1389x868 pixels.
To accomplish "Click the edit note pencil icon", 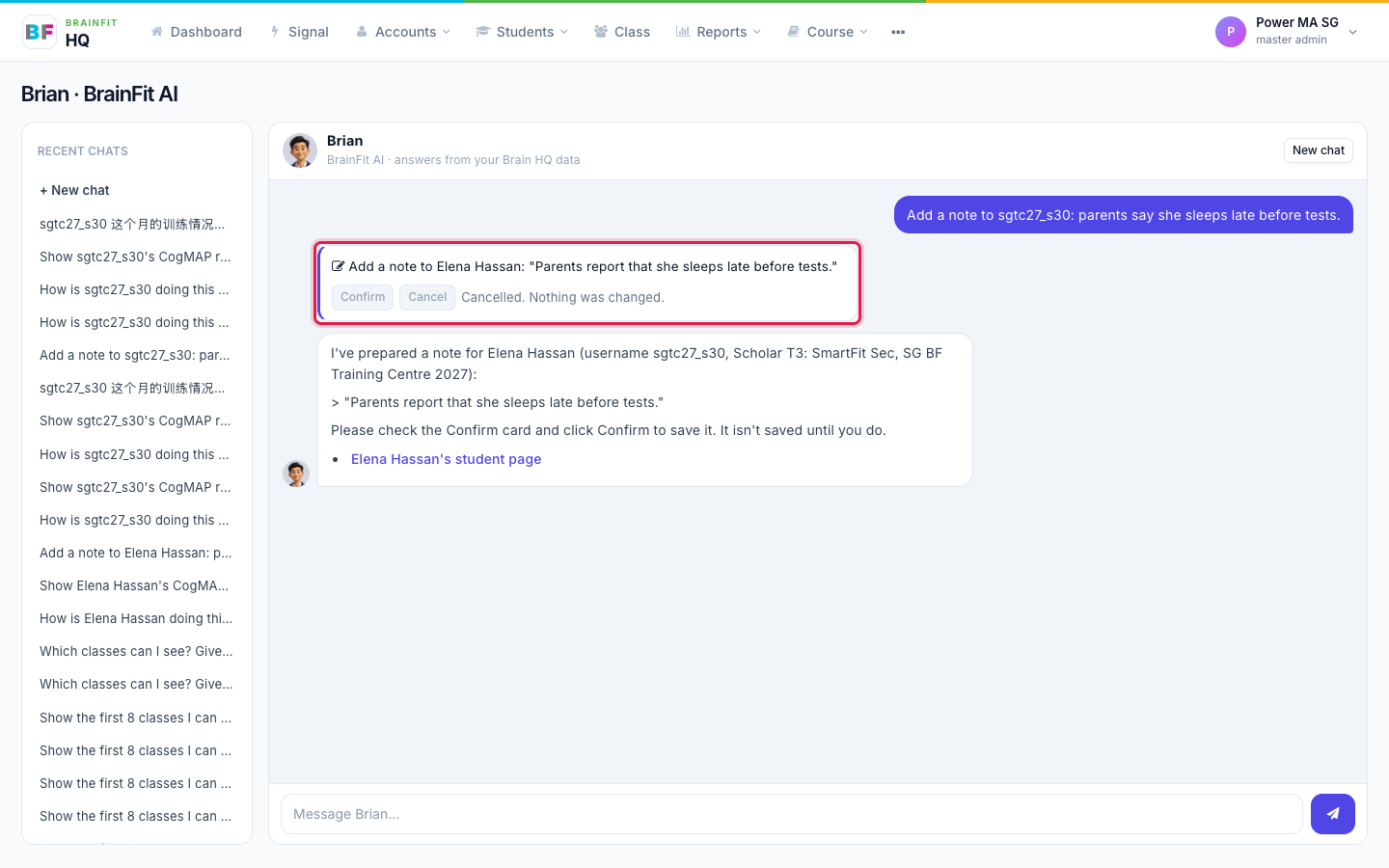I will tap(339, 266).
